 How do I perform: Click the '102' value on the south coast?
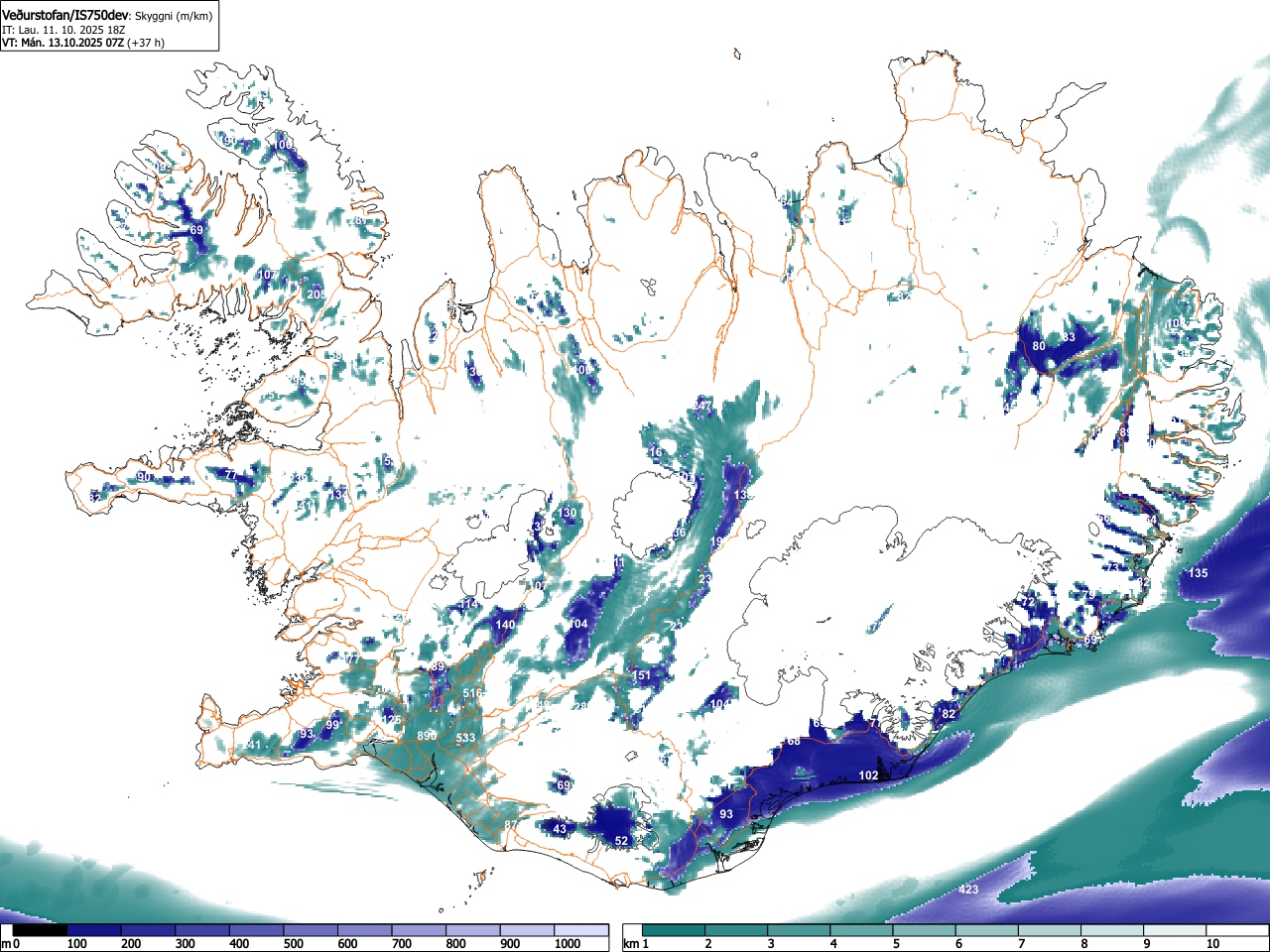[868, 775]
